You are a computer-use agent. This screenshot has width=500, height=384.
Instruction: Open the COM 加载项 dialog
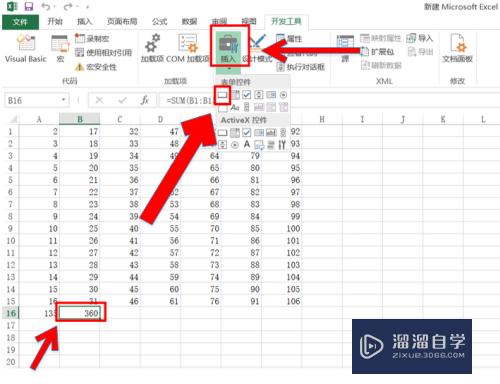[x=188, y=49]
